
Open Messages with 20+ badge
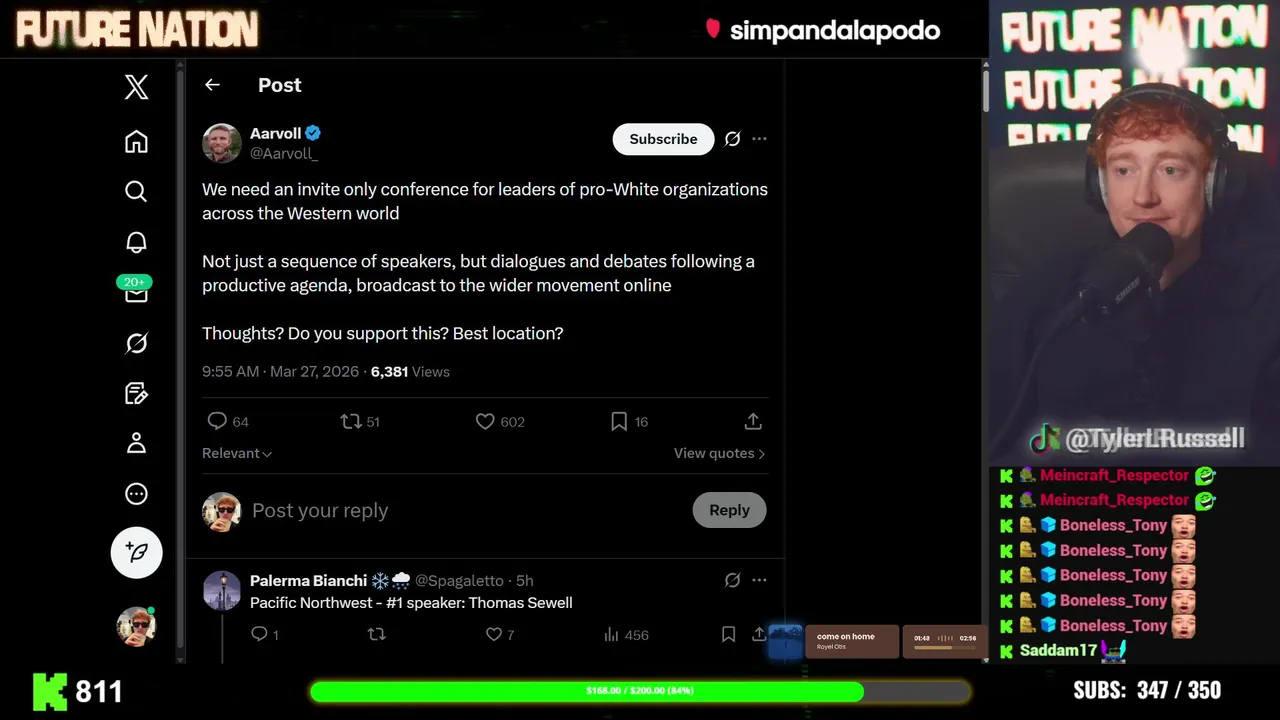(x=136, y=291)
